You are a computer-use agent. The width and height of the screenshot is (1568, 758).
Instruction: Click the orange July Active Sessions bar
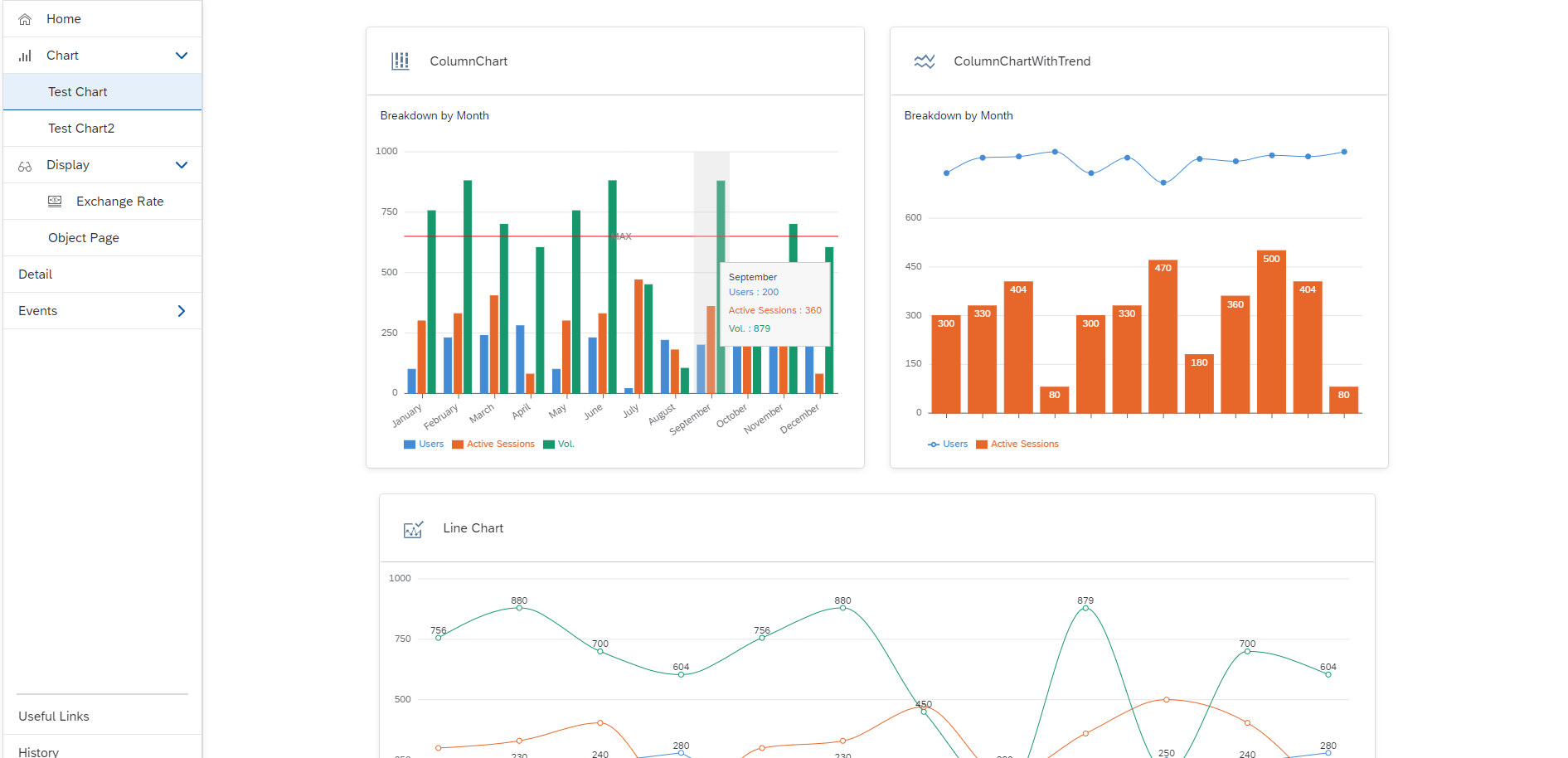pos(638,337)
